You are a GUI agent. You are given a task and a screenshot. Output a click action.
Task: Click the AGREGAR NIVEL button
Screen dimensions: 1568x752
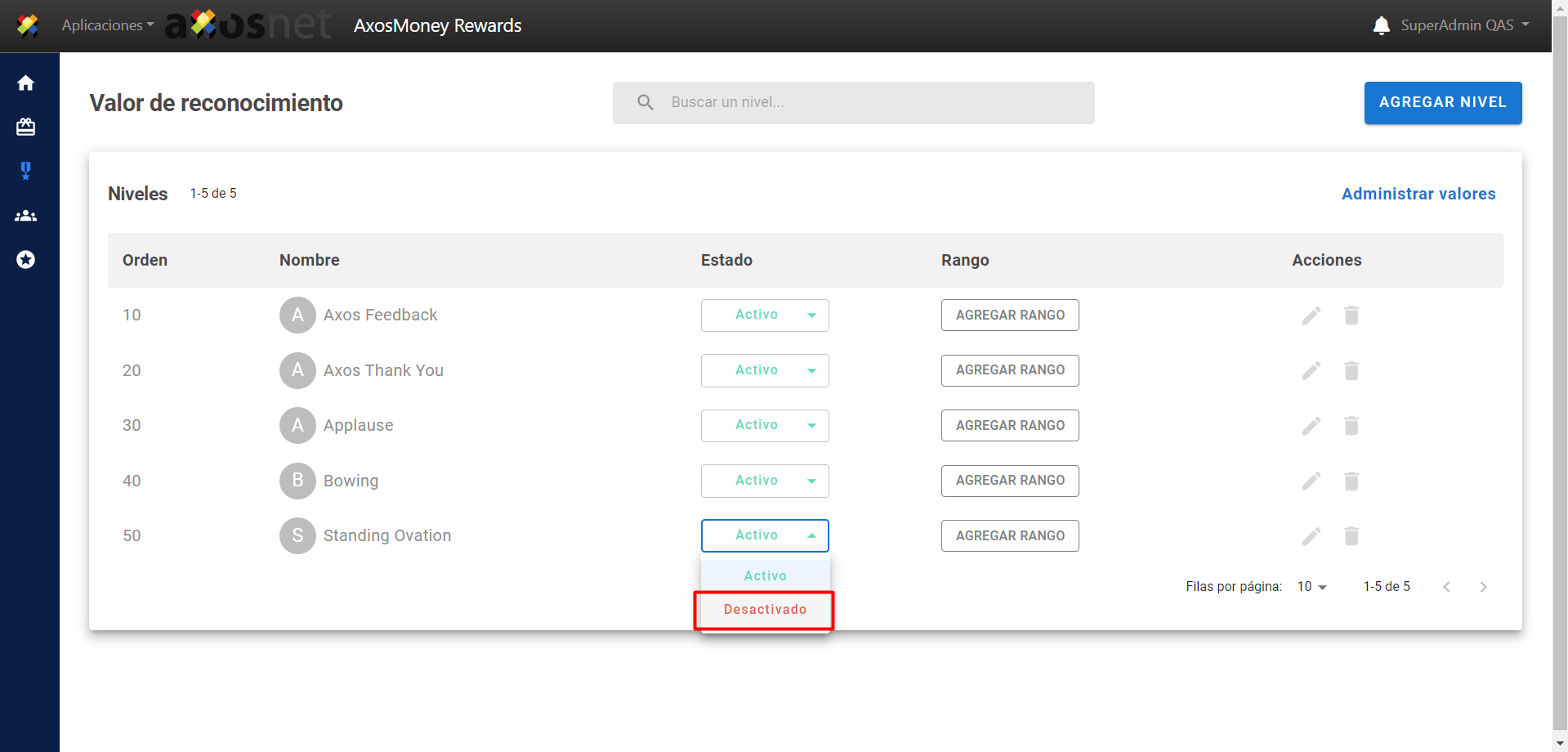[x=1442, y=103]
